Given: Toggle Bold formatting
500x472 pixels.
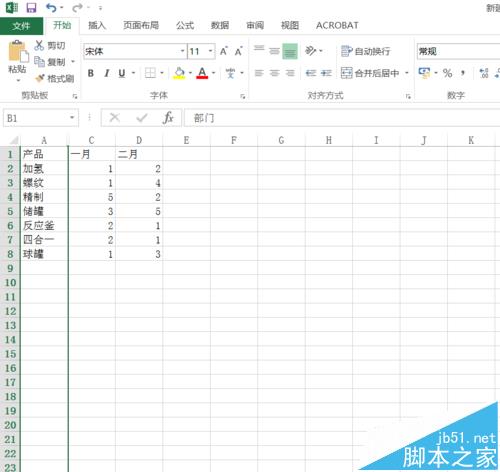Looking at the screenshot, I should [x=91, y=73].
